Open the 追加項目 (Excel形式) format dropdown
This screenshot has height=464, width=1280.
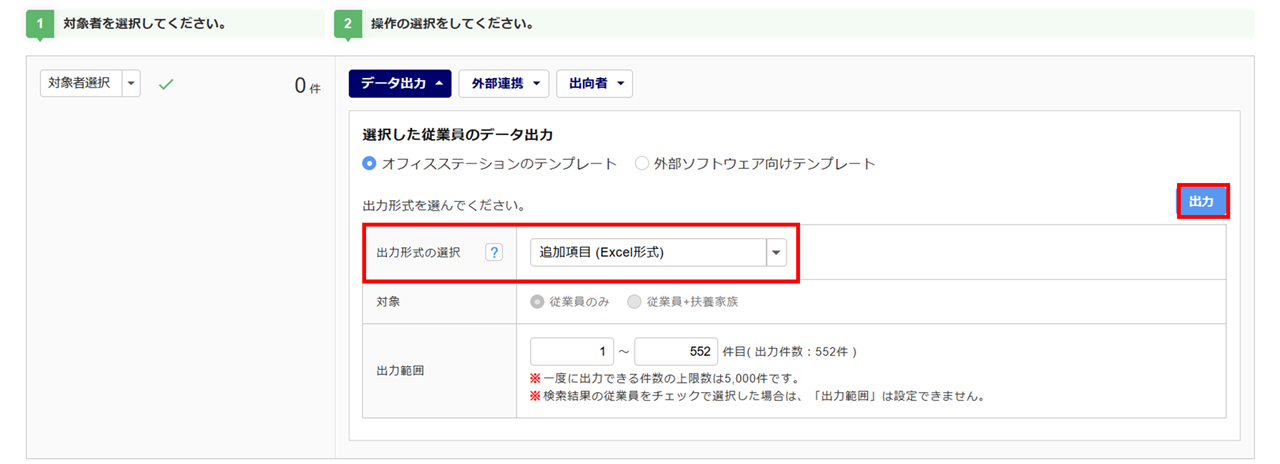point(659,253)
